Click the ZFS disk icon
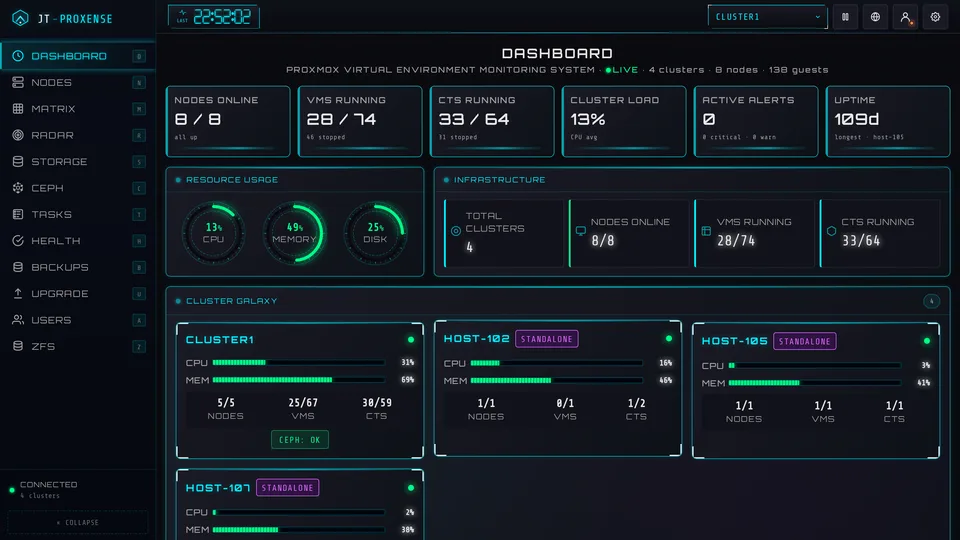The image size is (960, 540). 18,346
